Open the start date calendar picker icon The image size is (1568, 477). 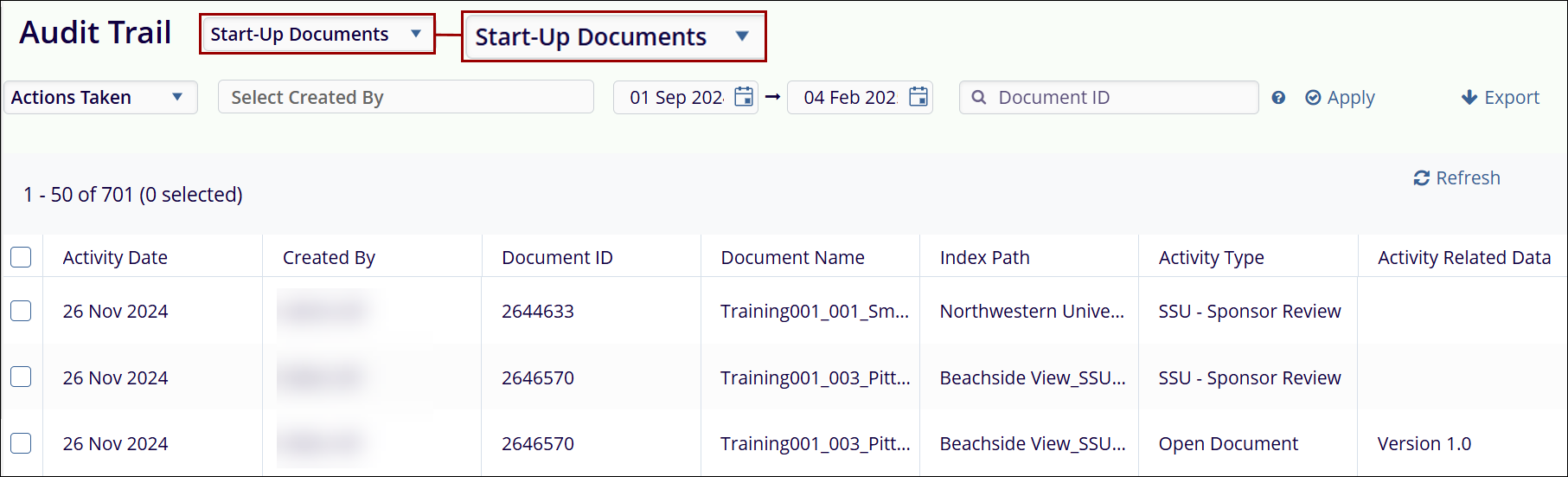[x=743, y=97]
